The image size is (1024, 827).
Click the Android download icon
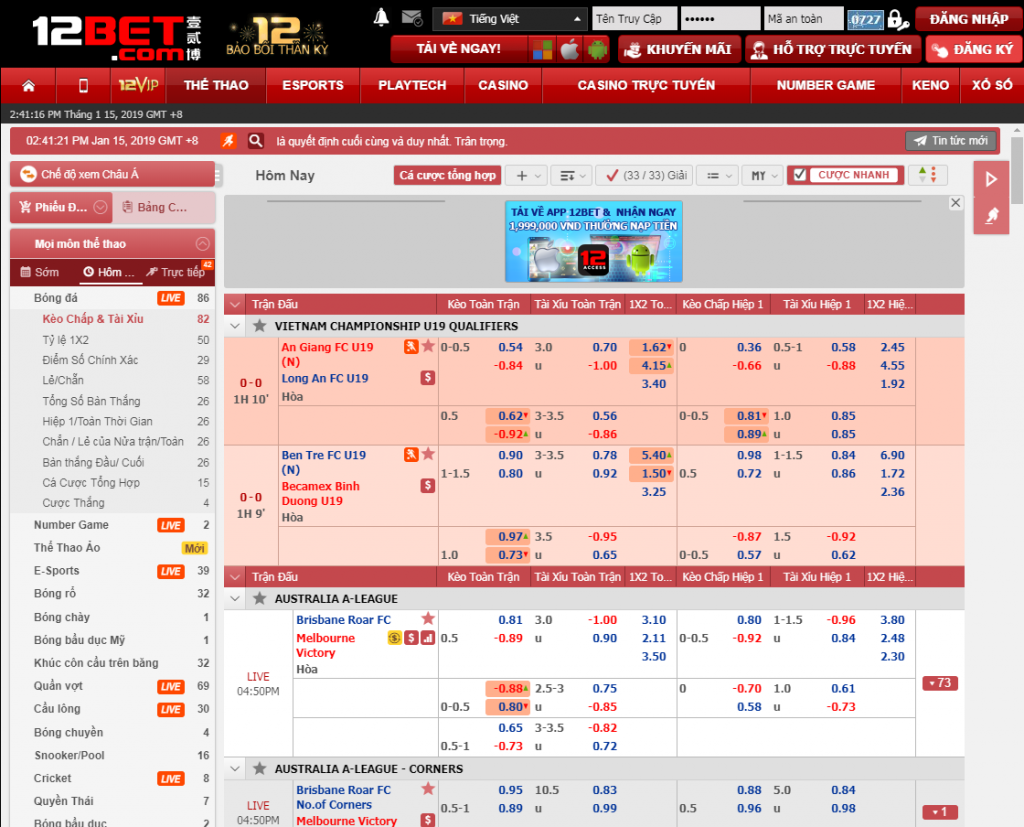click(597, 49)
